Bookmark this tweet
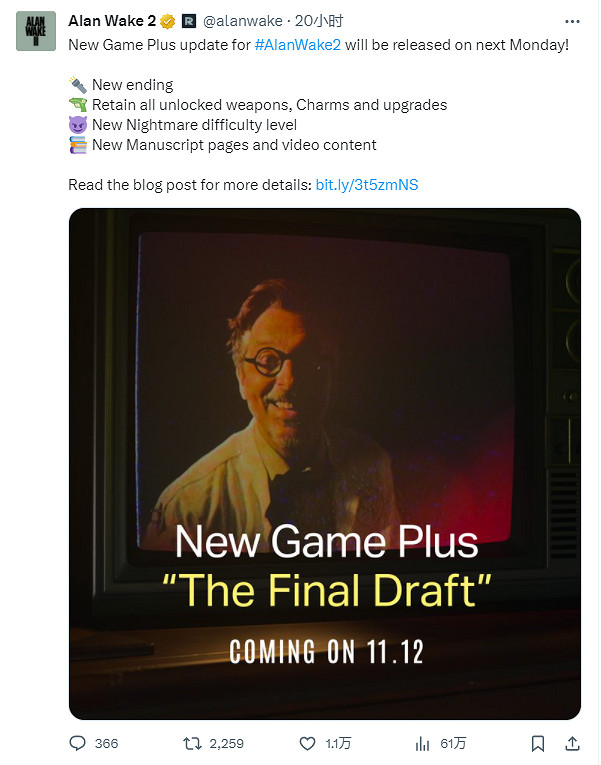Viewport: 601px width, 765px height. tap(538, 744)
